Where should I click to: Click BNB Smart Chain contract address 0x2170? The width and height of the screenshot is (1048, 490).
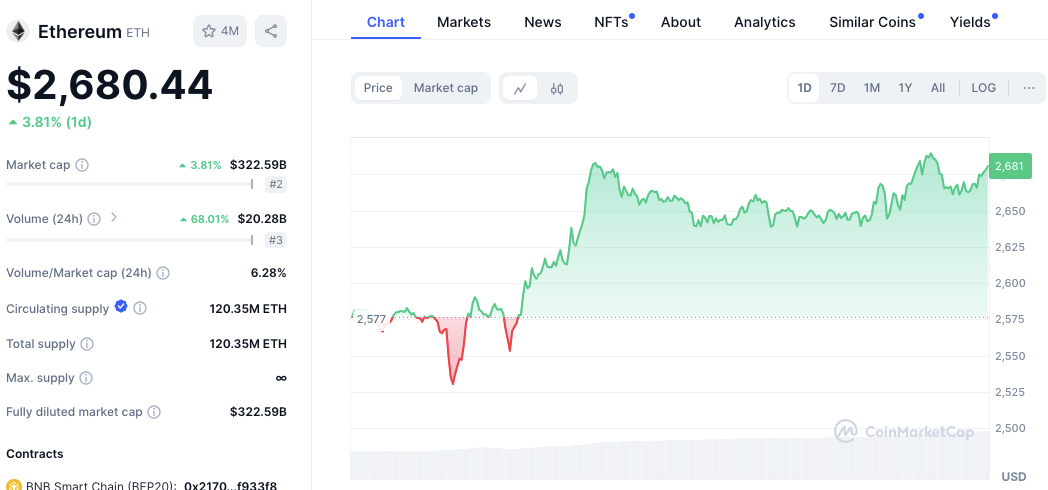coord(231,485)
